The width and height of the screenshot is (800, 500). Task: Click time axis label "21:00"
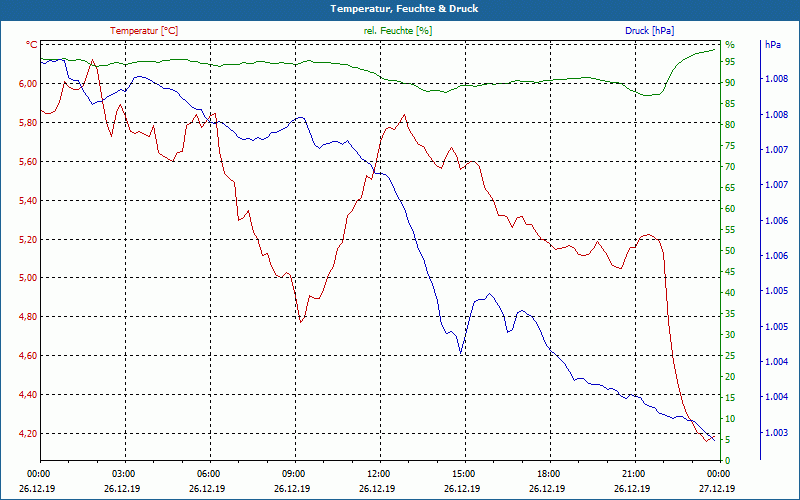click(x=633, y=474)
